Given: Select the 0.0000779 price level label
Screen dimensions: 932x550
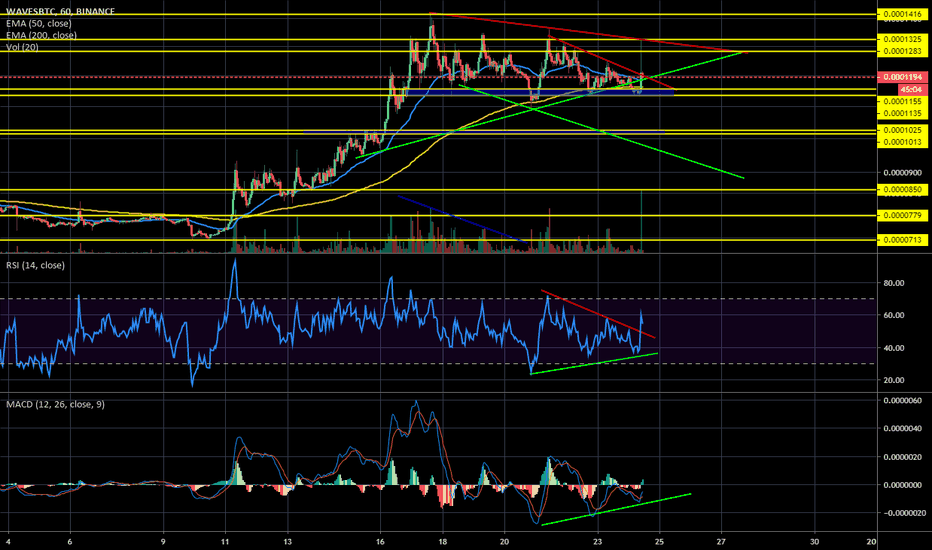Looking at the screenshot, I should tap(902, 215).
